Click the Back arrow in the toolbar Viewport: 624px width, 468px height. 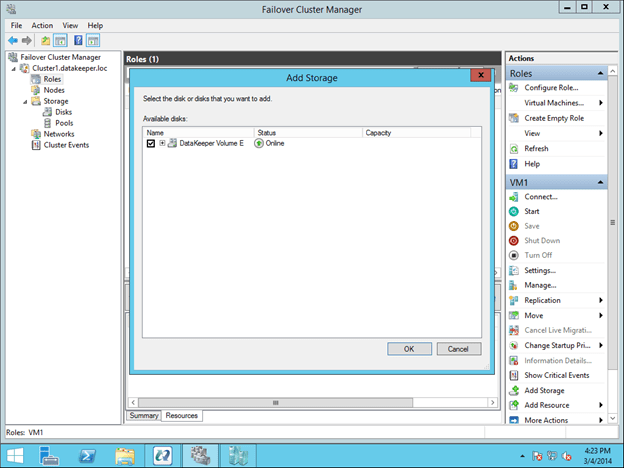point(12,40)
